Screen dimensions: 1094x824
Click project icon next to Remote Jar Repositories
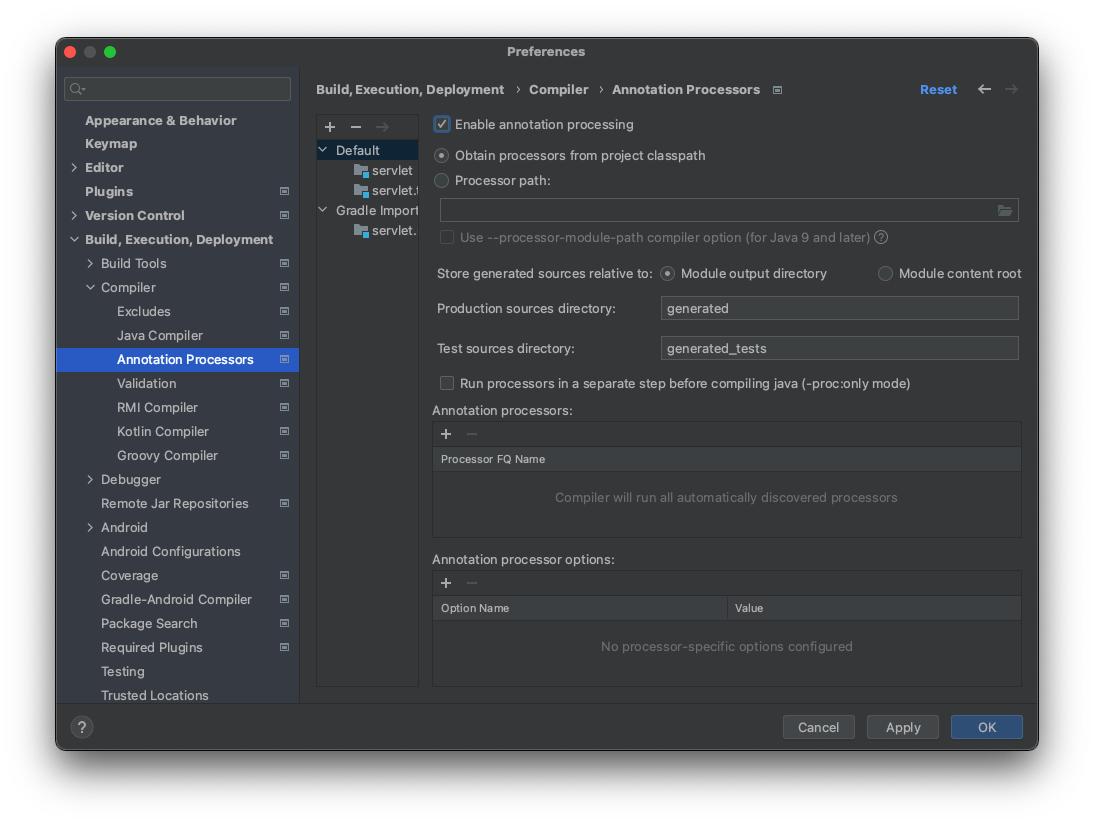(x=285, y=503)
